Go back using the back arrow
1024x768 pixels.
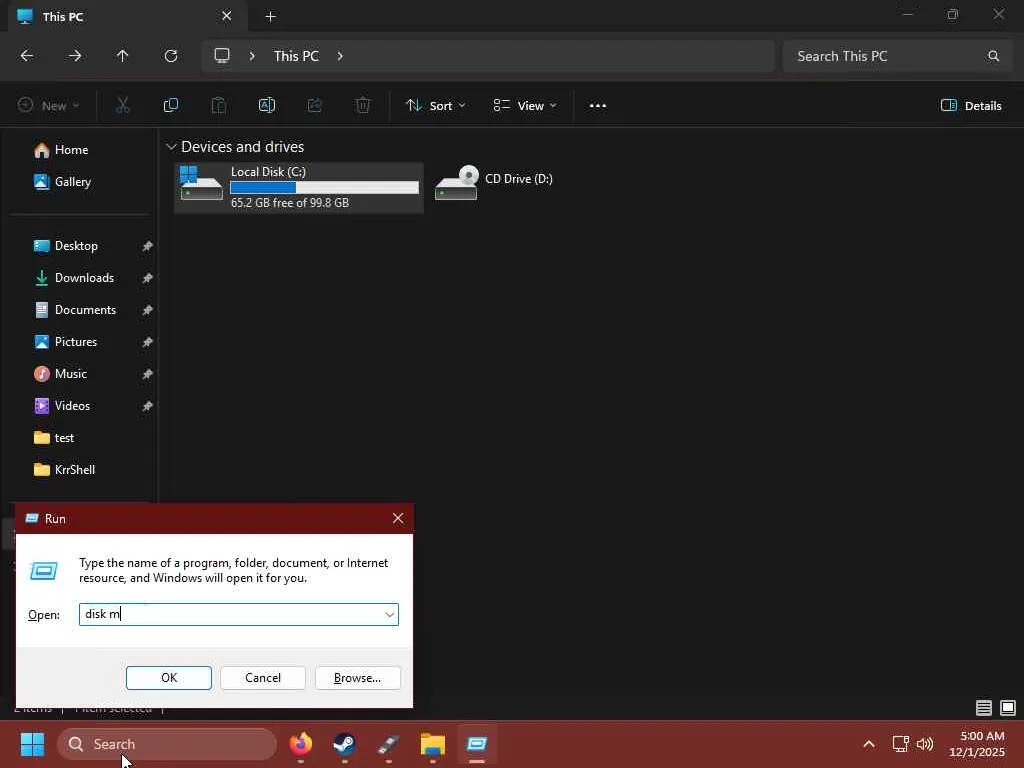[x=27, y=56]
